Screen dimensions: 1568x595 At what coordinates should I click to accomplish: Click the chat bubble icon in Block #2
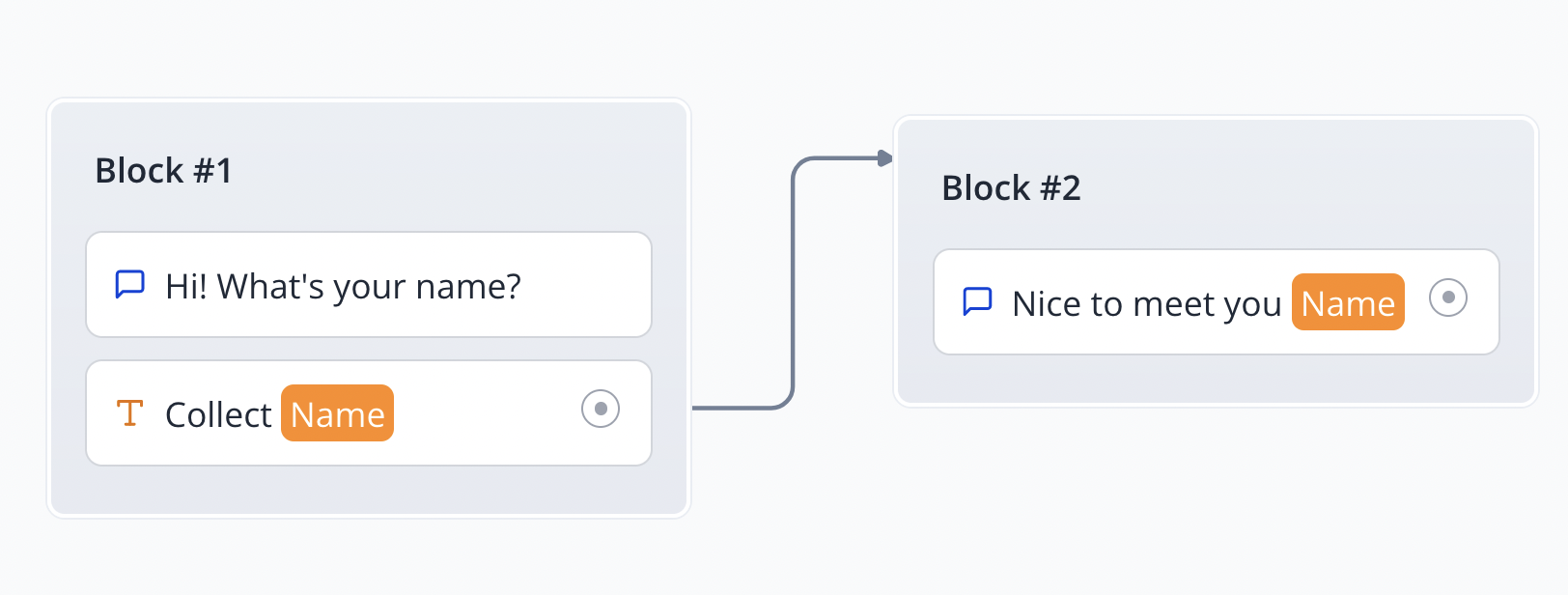(x=977, y=301)
